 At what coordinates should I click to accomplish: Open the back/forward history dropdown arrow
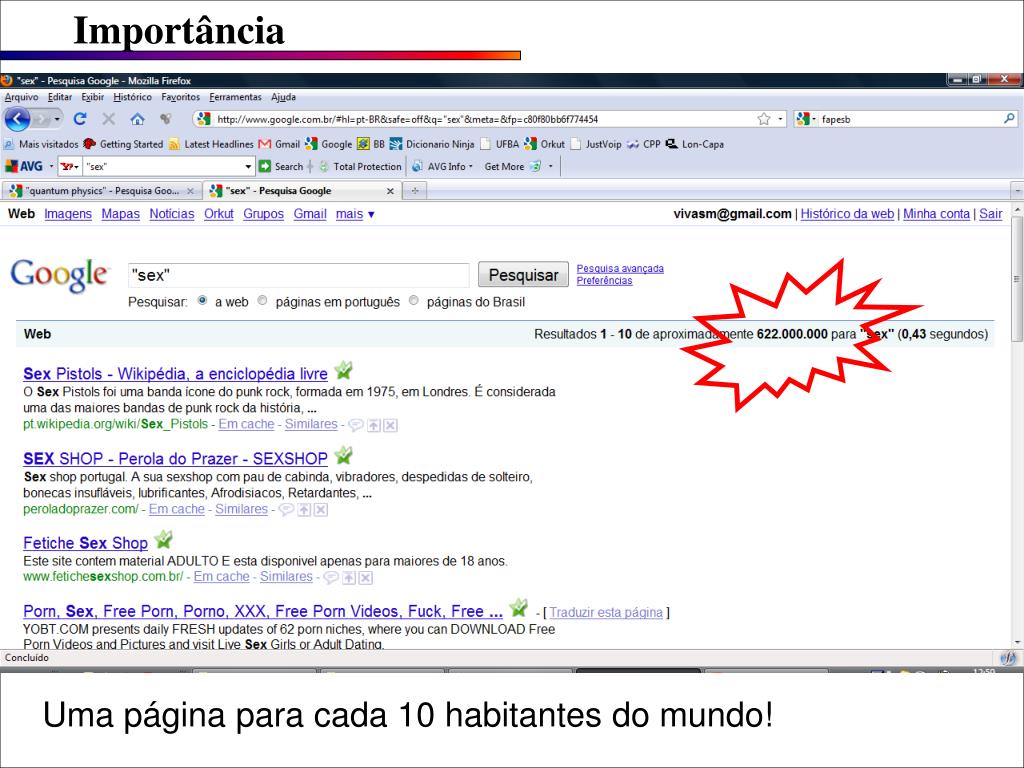(x=57, y=120)
